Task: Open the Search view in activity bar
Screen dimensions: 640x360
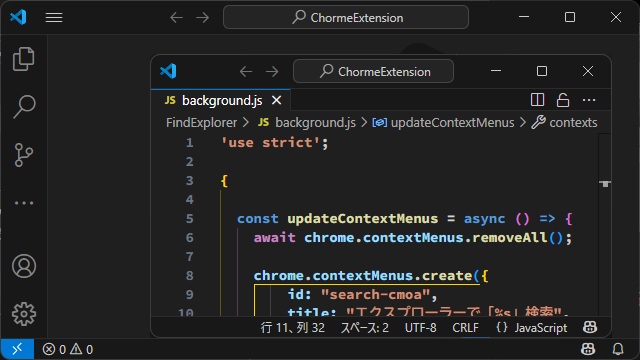Action: click(x=24, y=107)
